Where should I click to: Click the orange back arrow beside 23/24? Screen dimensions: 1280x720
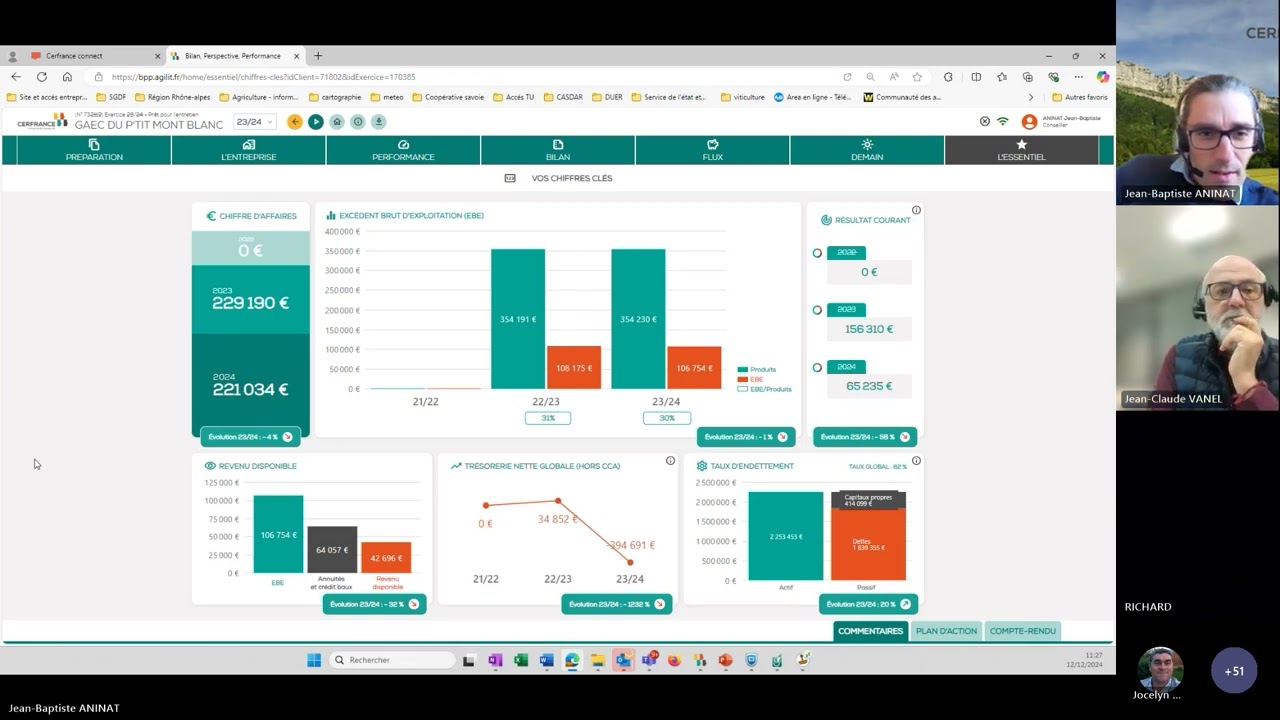pos(294,122)
